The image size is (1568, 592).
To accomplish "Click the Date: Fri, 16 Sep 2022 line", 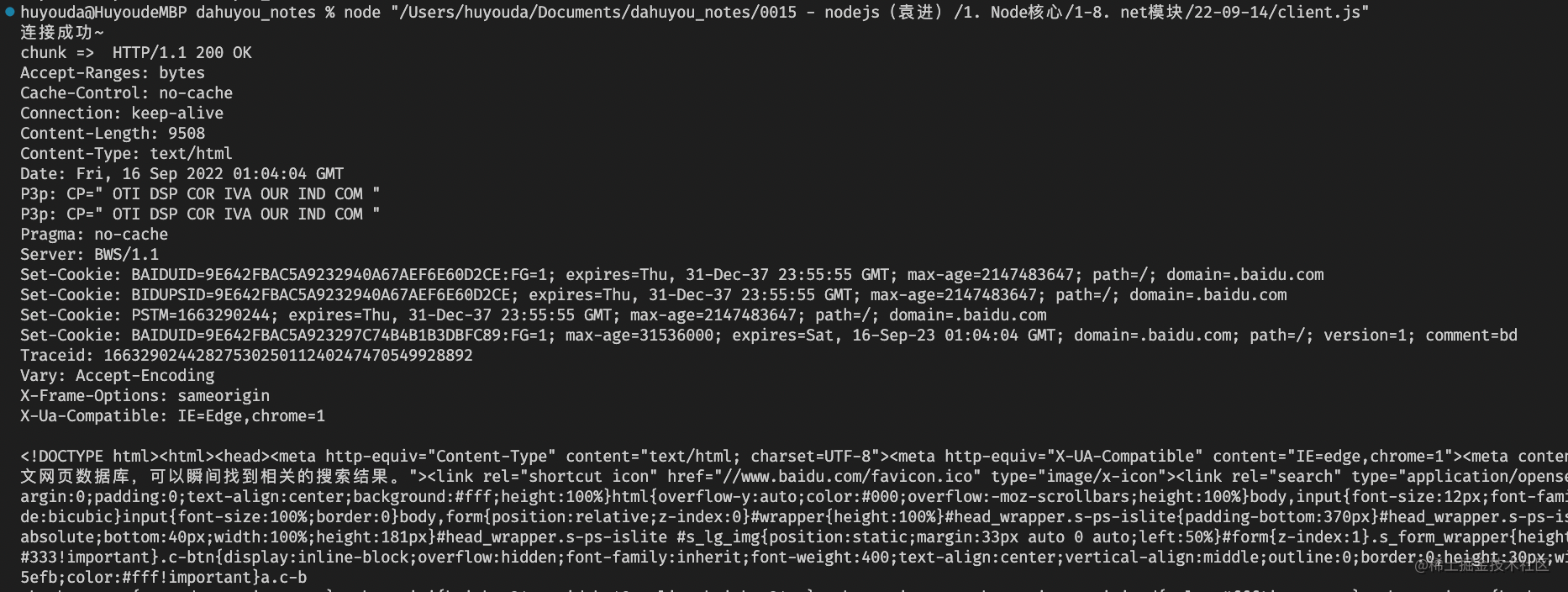I will coord(182,174).
